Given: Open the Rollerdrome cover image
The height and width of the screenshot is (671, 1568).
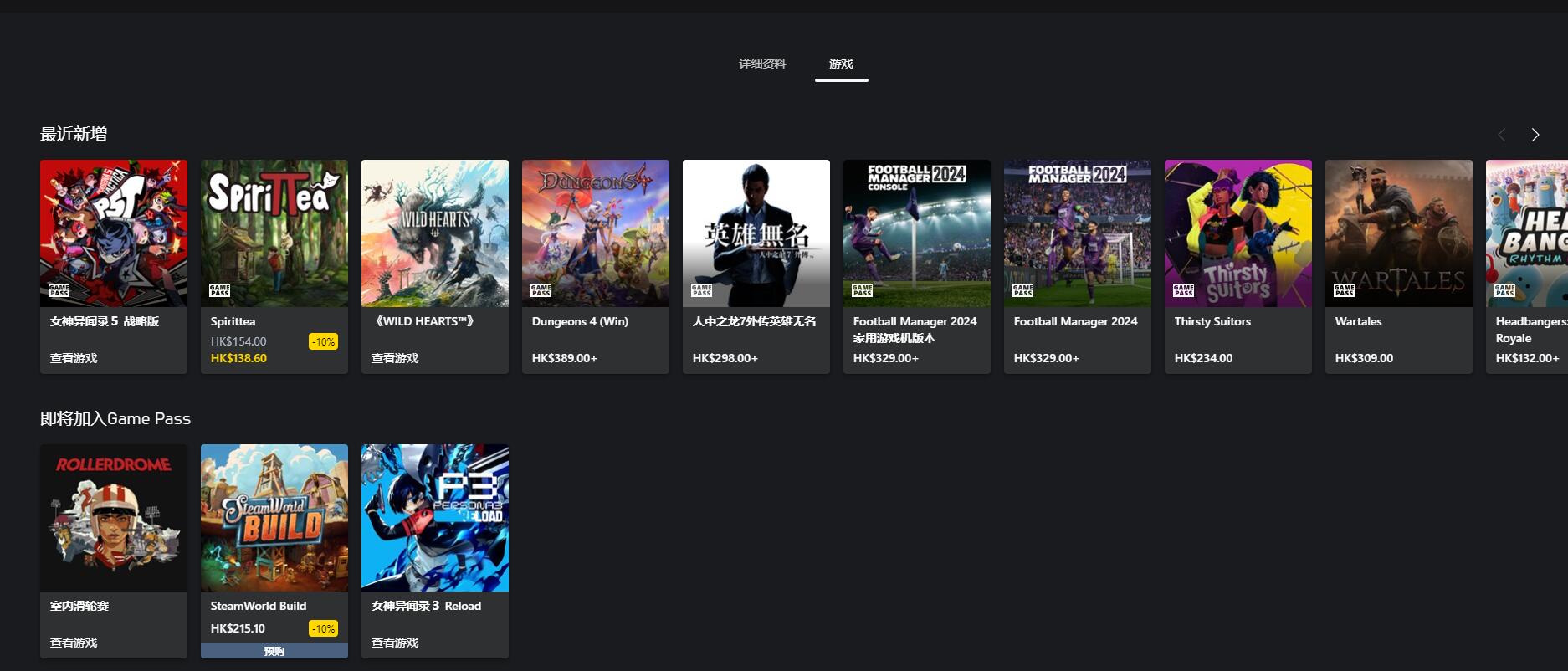Looking at the screenshot, I should pyautogui.click(x=114, y=518).
